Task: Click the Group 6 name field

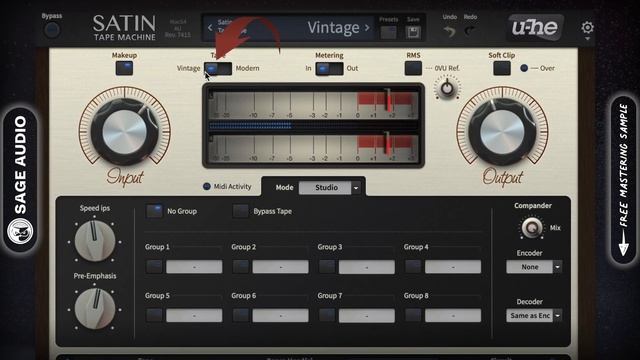Action: [280, 315]
